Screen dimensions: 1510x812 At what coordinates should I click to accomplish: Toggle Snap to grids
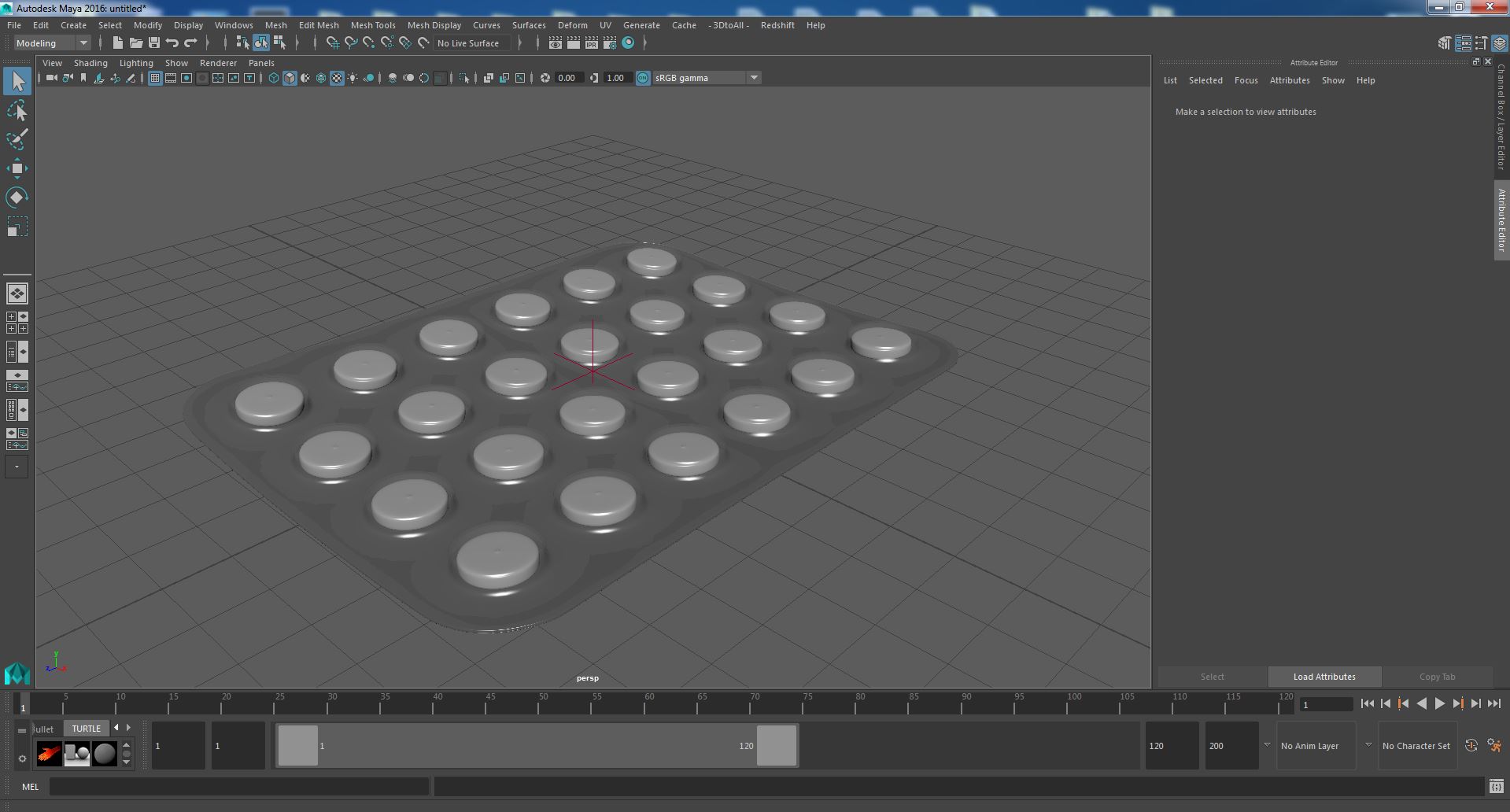pos(333,42)
